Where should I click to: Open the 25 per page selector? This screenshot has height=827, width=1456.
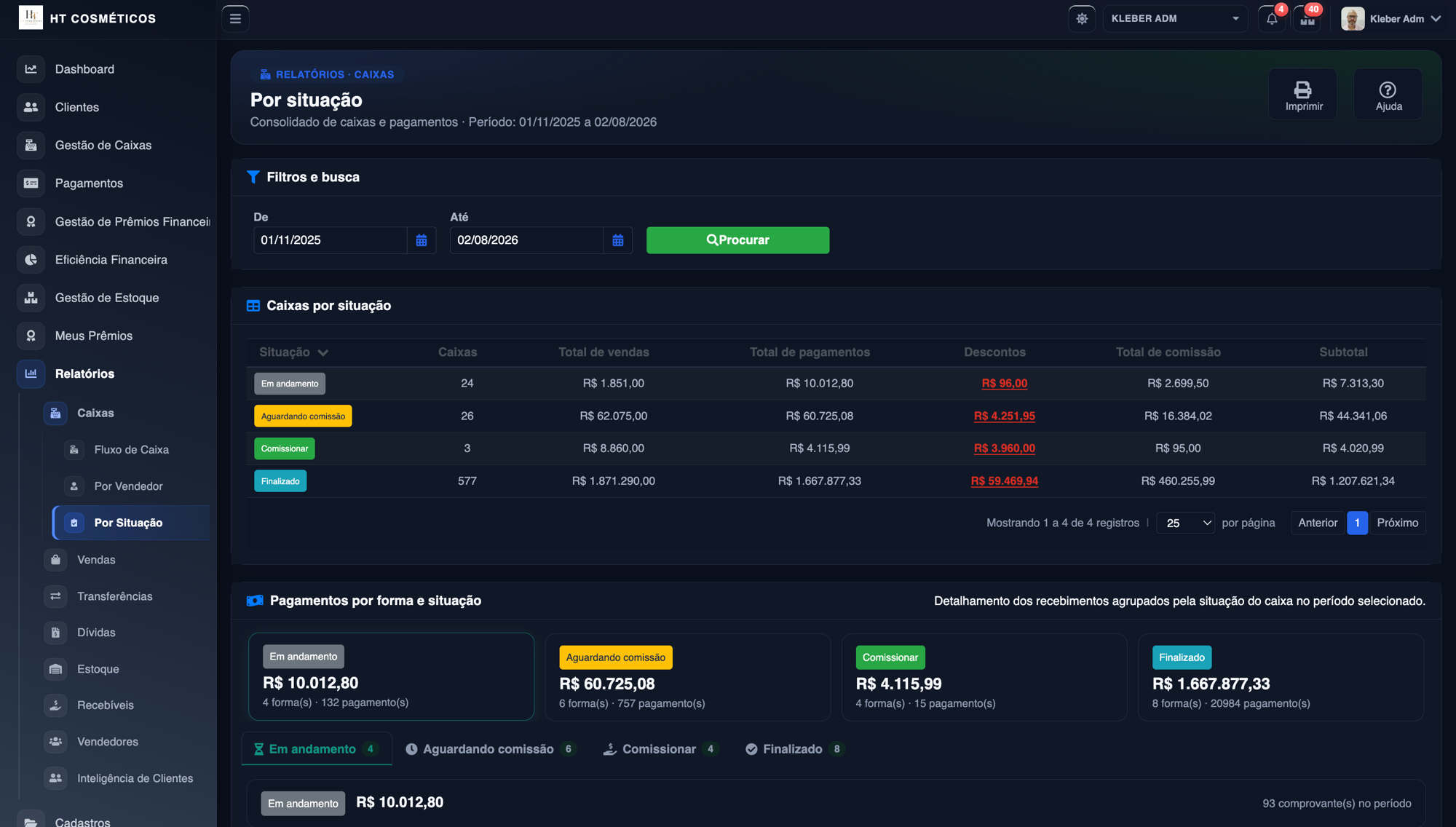(1186, 523)
